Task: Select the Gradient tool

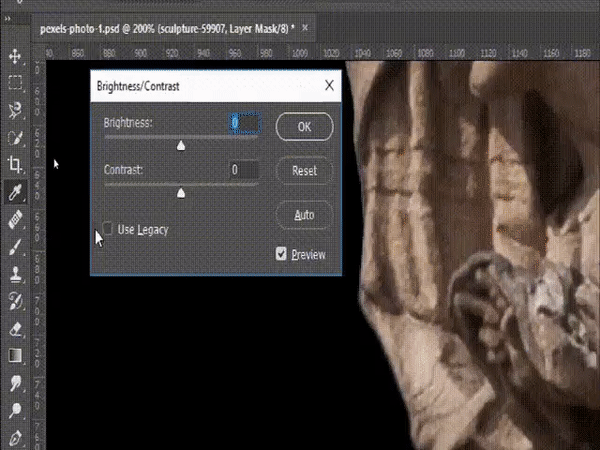Action: tap(15, 355)
